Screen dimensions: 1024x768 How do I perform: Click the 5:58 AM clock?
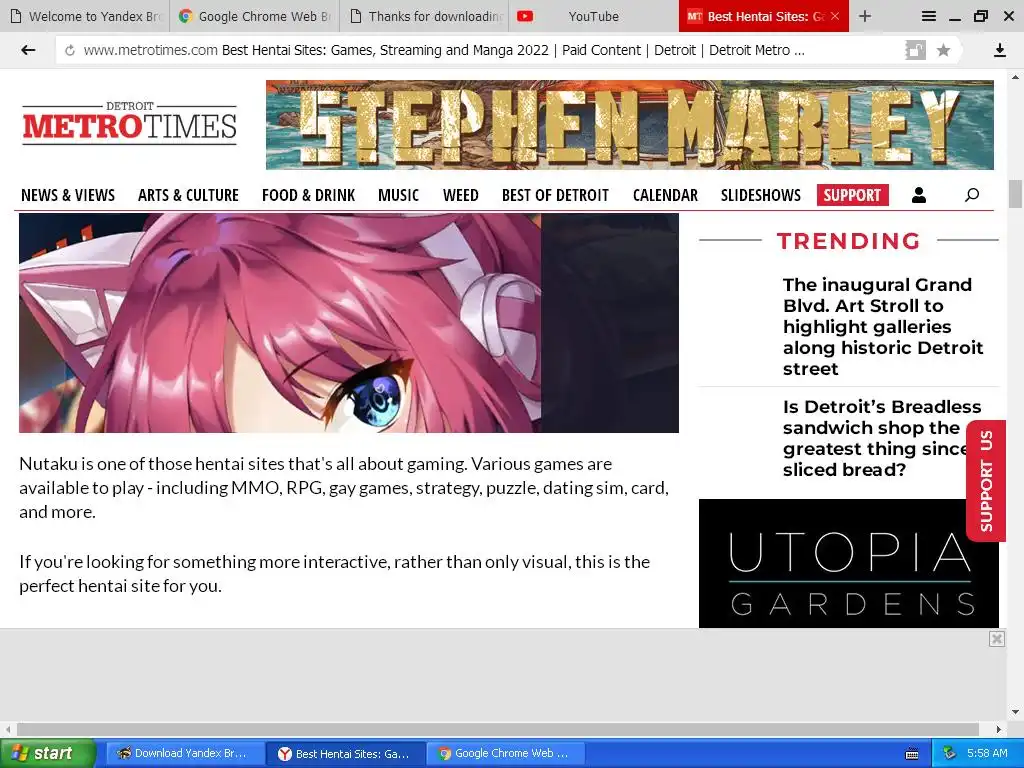(987, 753)
